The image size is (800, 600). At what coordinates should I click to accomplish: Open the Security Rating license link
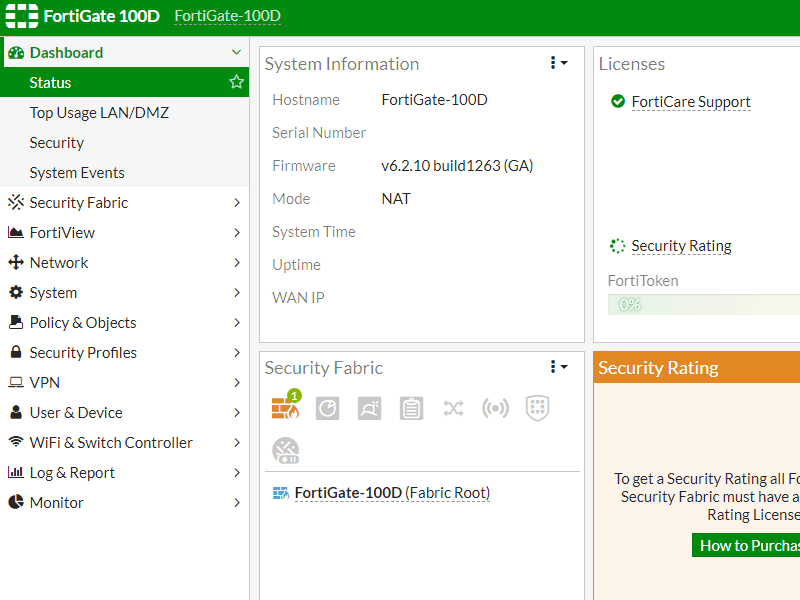pyautogui.click(x=681, y=246)
